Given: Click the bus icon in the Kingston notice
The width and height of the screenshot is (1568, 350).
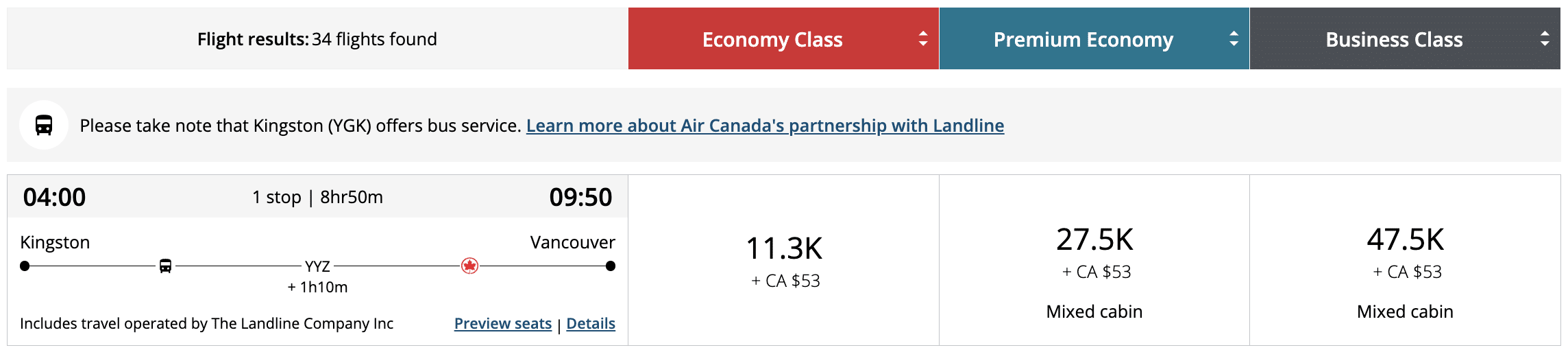Looking at the screenshot, I should pyautogui.click(x=44, y=126).
